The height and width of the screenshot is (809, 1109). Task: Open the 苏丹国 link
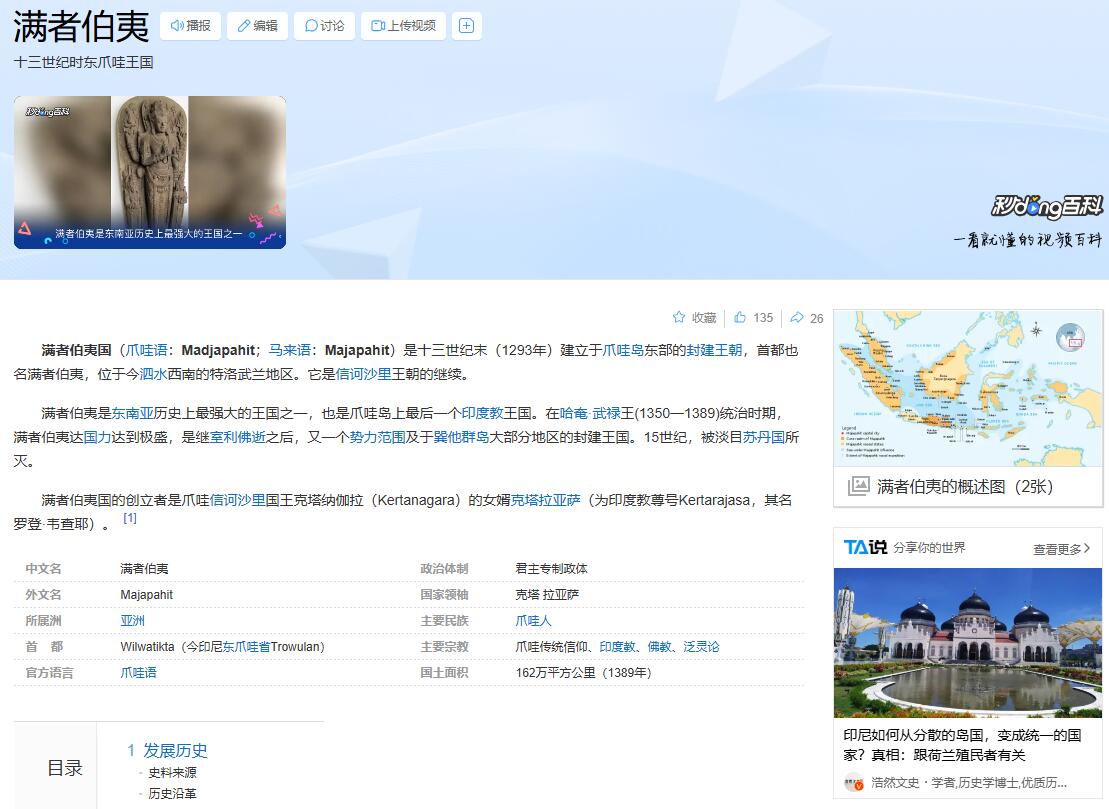[x=764, y=437]
